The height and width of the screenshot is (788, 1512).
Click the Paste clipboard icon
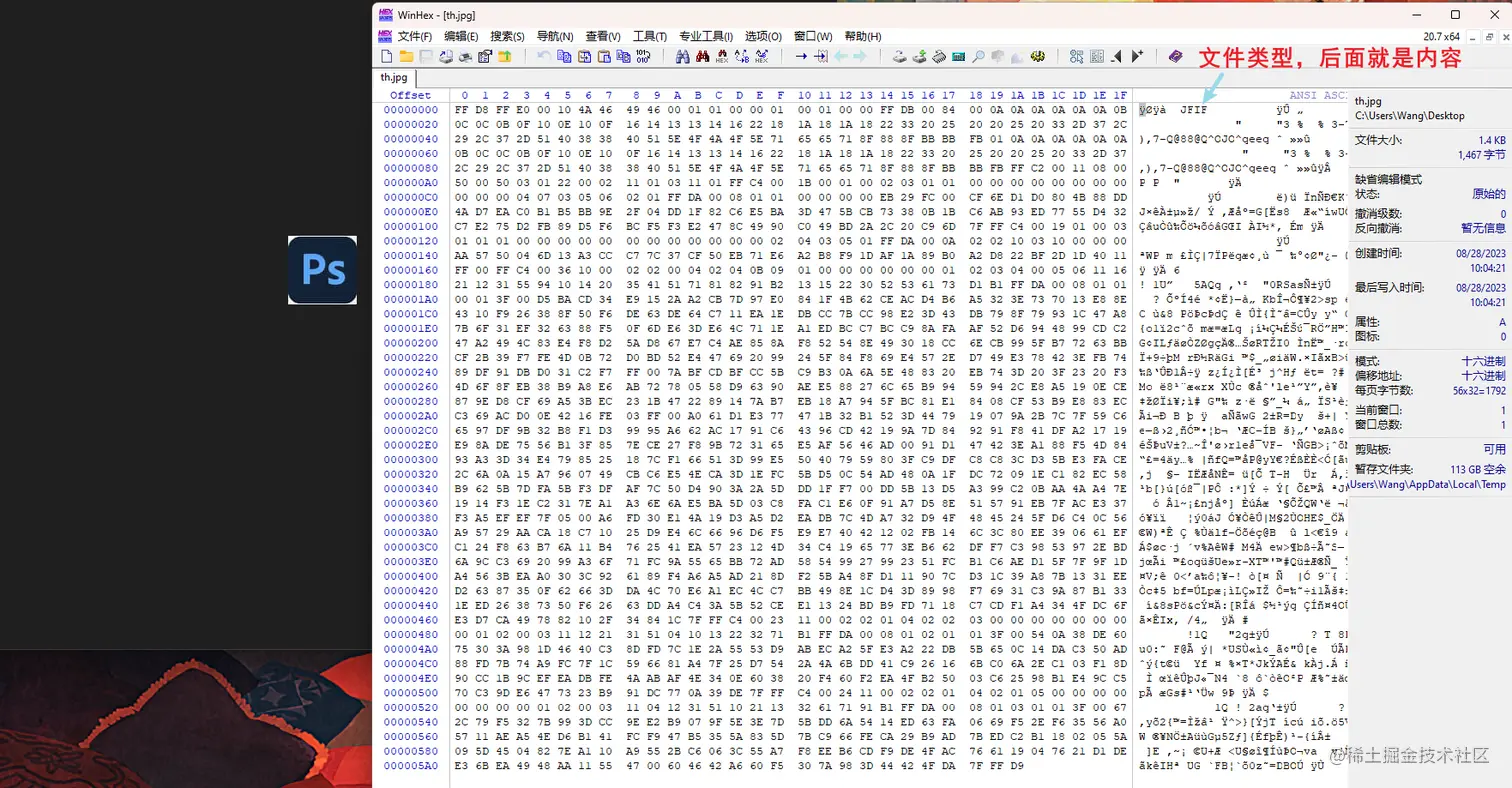click(604, 56)
